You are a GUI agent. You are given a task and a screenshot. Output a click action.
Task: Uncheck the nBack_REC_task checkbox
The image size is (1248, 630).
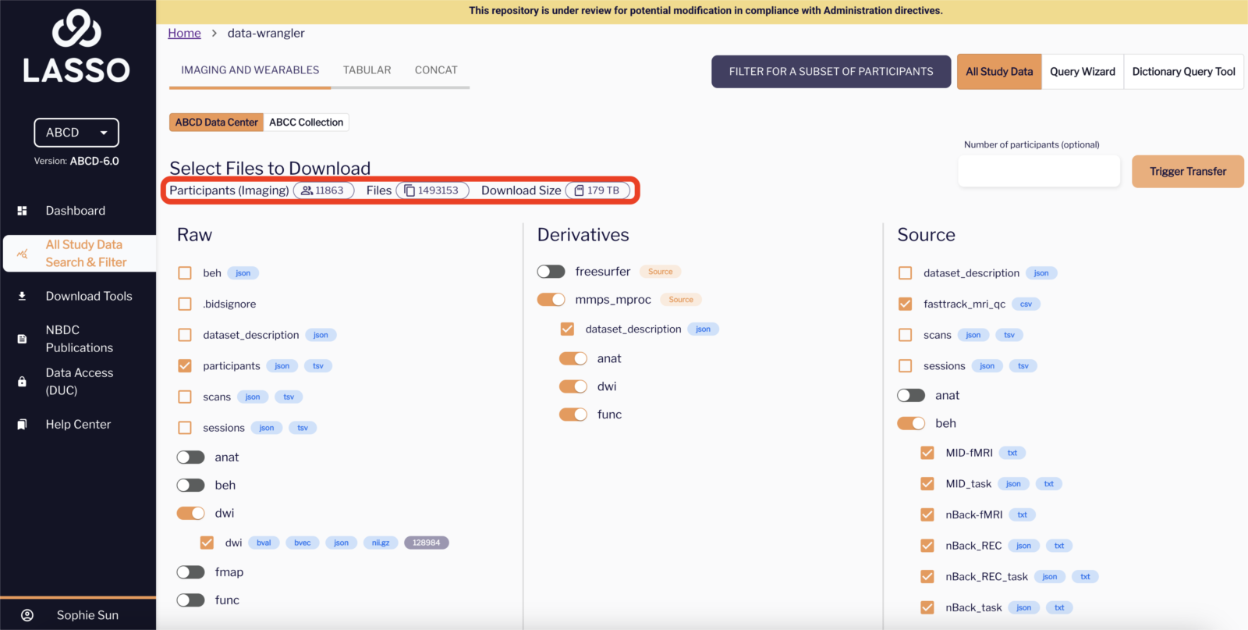pyautogui.click(x=927, y=577)
